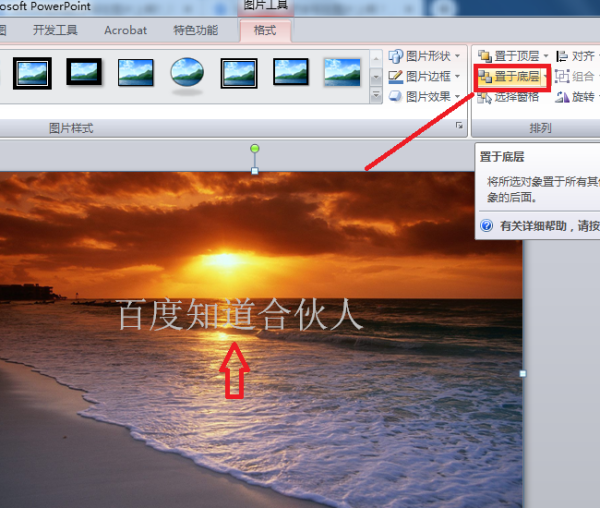Expand the 置于顶层 dropdown arrow

tap(546, 56)
